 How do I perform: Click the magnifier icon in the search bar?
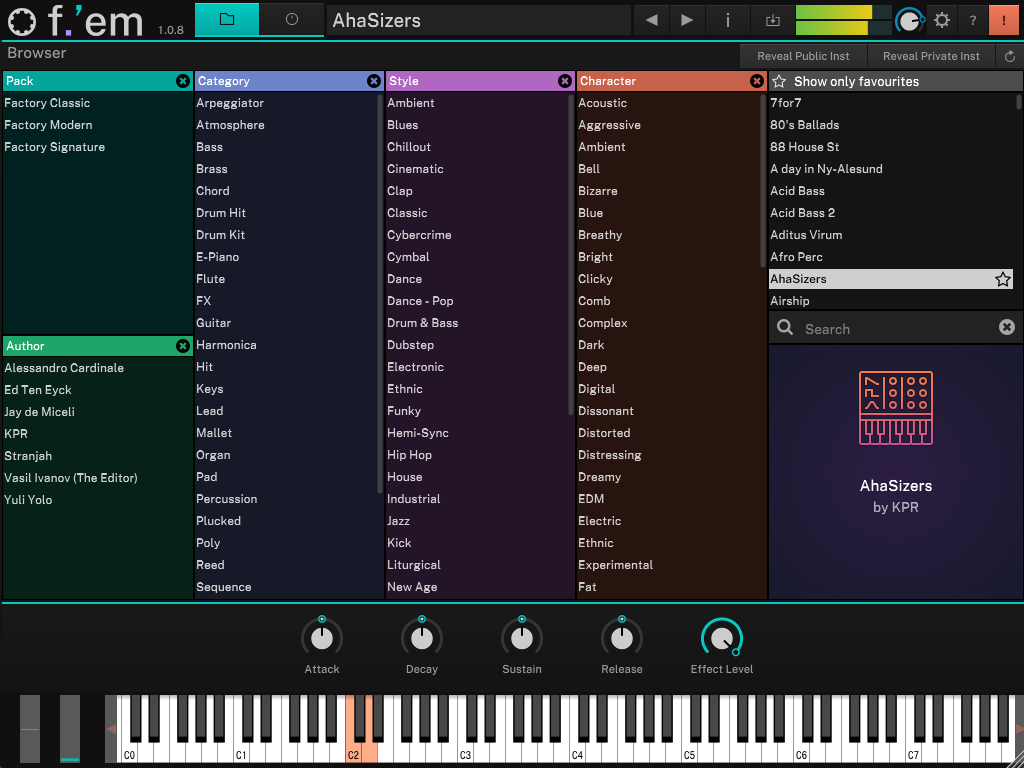(x=785, y=327)
